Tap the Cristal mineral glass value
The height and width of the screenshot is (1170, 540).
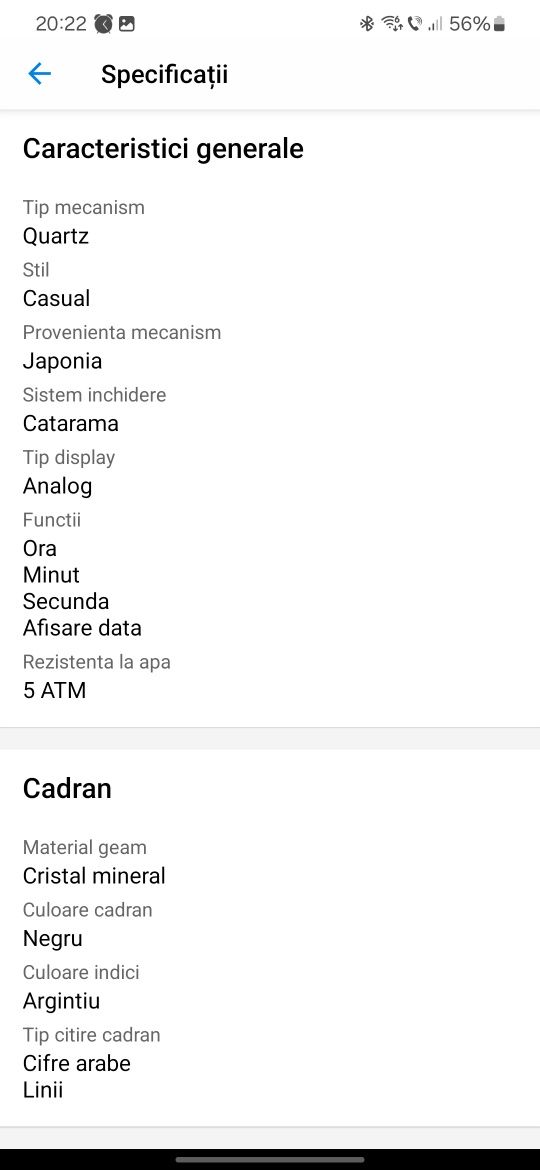click(x=94, y=876)
